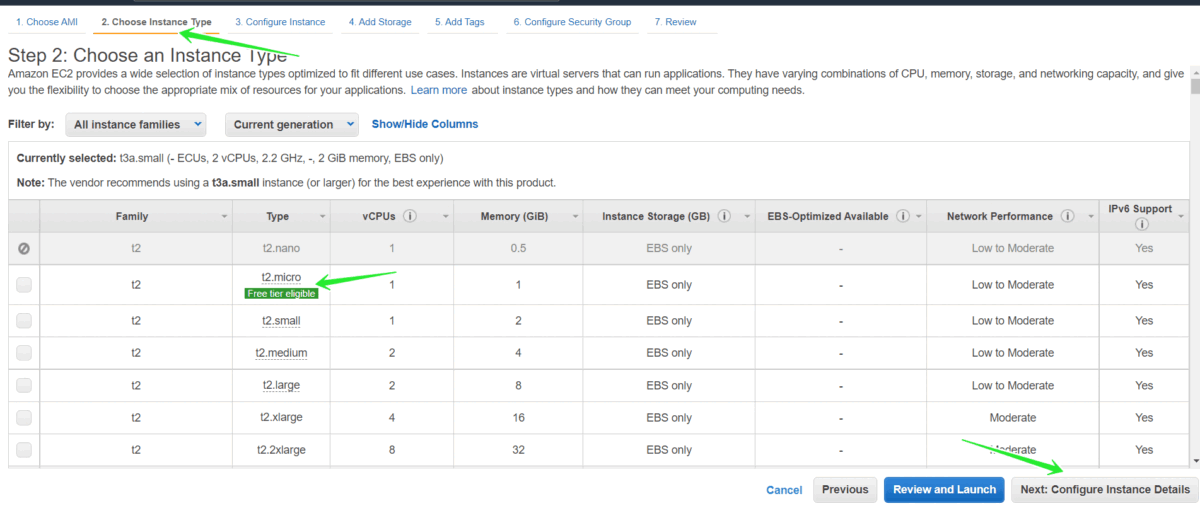This screenshot has width=1200, height=506.
Task: Select the t2.micro instance checkbox
Action: [24, 285]
